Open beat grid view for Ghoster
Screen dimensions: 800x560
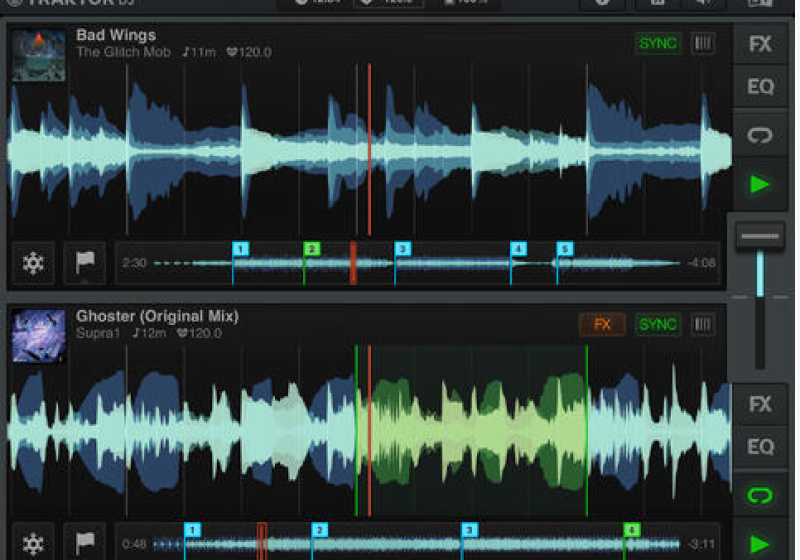point(703,324)
